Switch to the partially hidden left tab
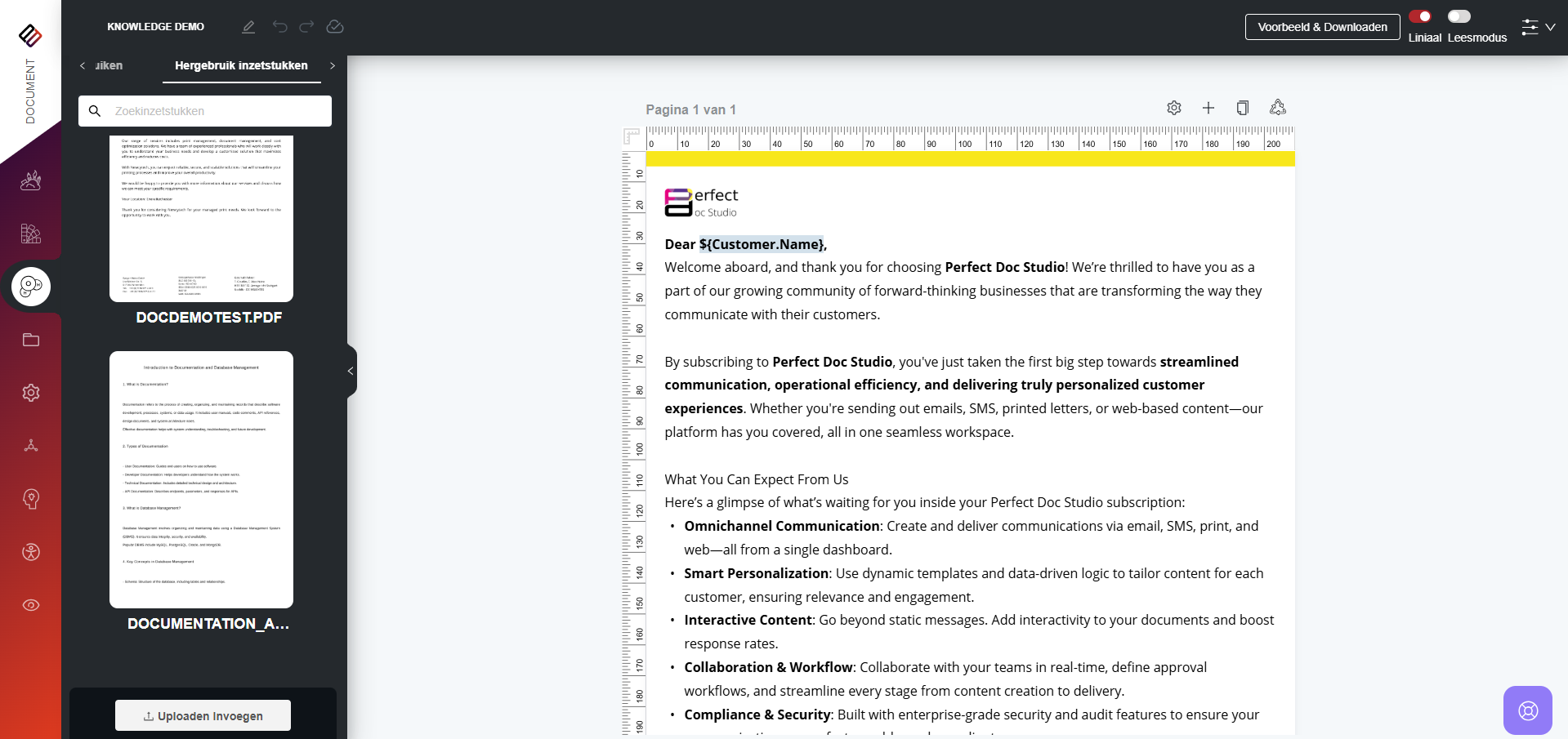The height and width of the screenshot is (739, 1568). (x=108, y=65)
